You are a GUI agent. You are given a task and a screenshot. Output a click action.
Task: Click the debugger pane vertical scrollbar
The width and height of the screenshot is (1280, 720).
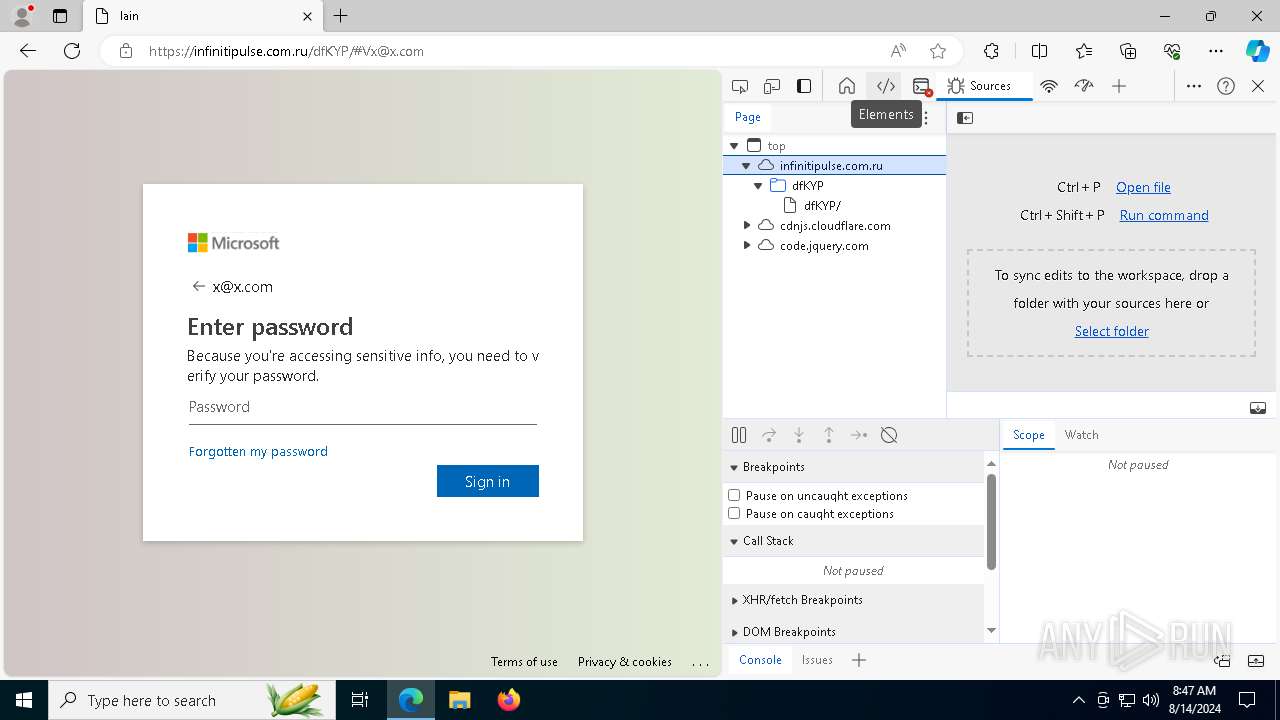991,522
